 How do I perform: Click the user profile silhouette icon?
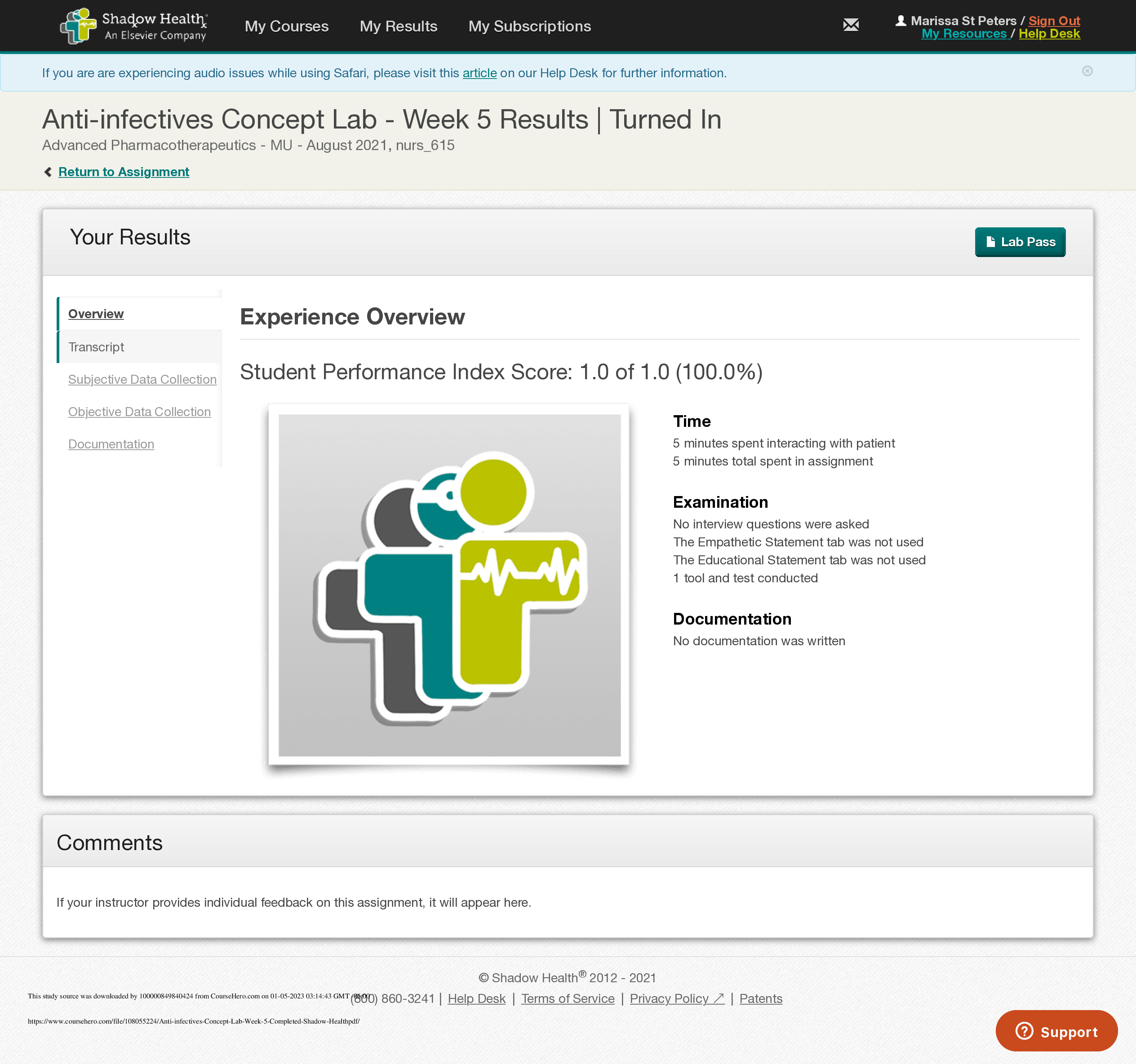[x=901, y=21]
